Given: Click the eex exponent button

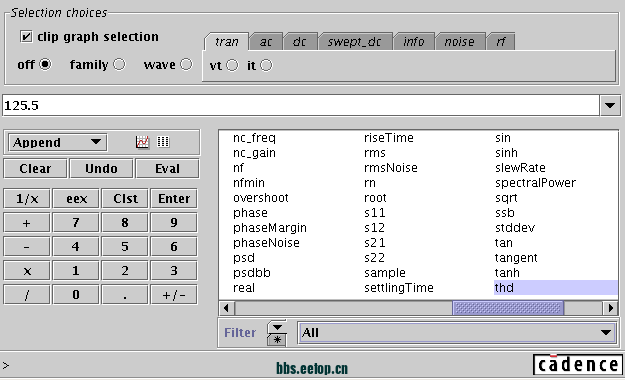Looking at the screenshot, I should click(76, 199).
